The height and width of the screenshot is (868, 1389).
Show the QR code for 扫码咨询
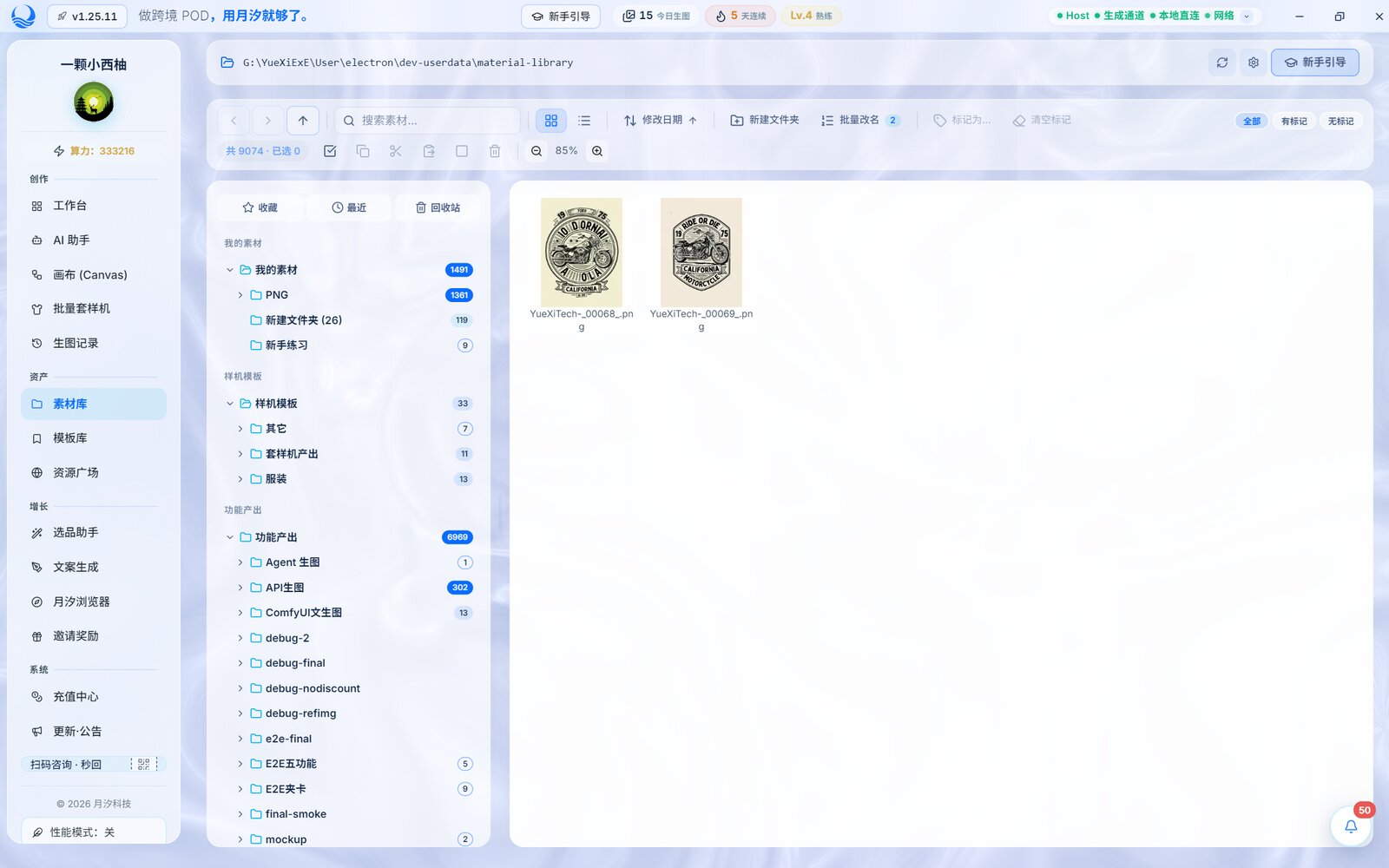tap(144, 764)
